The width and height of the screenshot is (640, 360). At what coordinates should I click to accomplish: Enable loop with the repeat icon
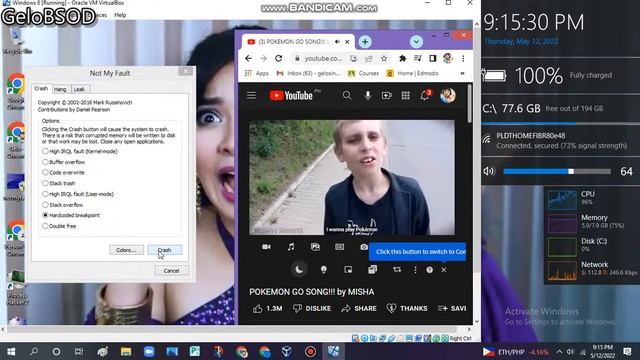tap(397, 270)
